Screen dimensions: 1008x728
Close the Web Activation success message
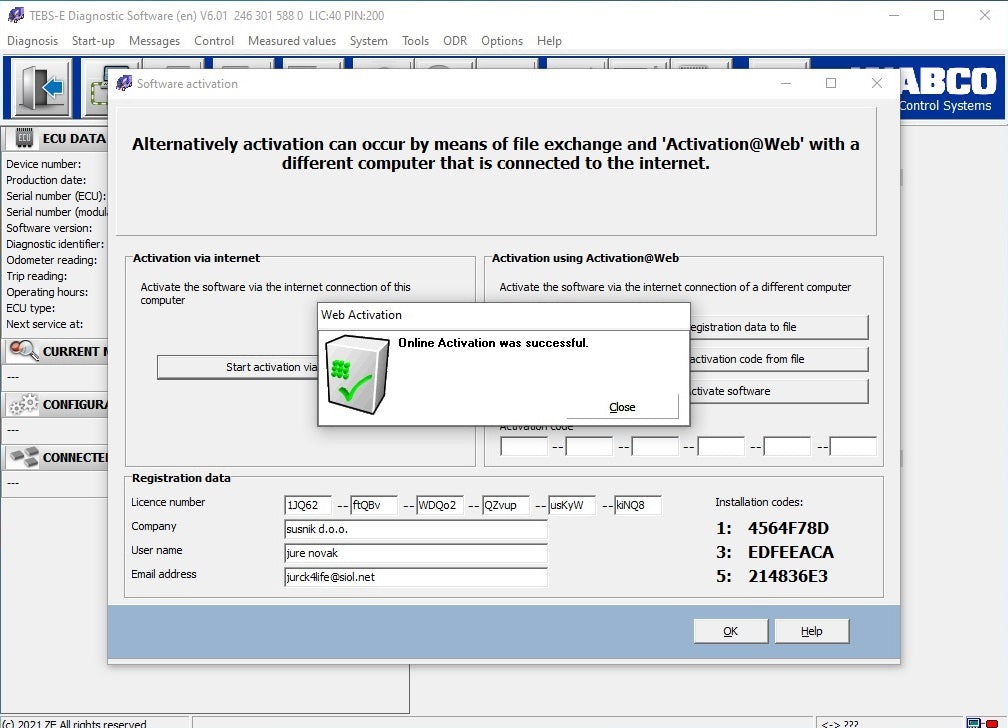point(622,407)
